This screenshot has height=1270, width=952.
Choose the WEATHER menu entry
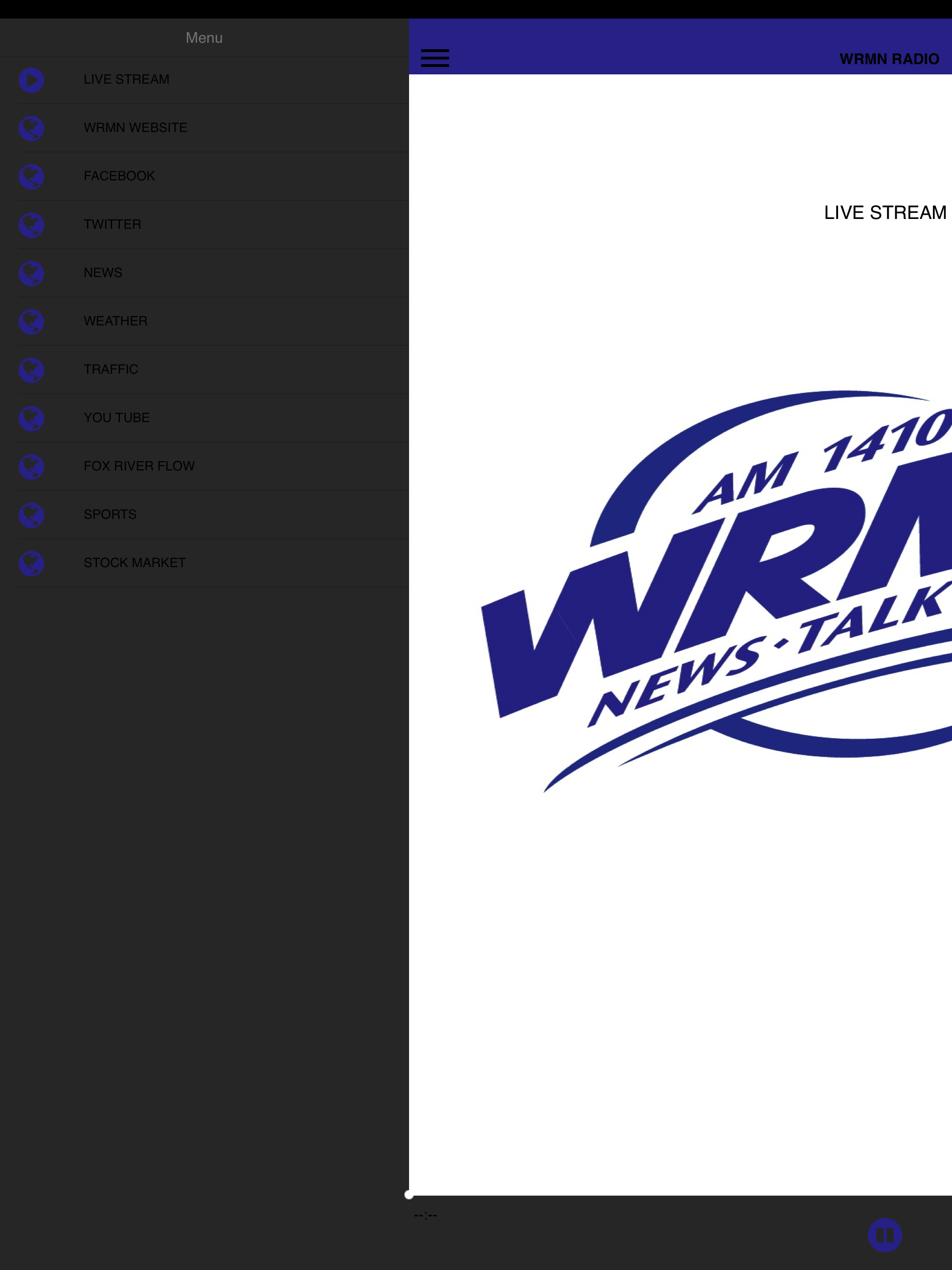[205, 321]
